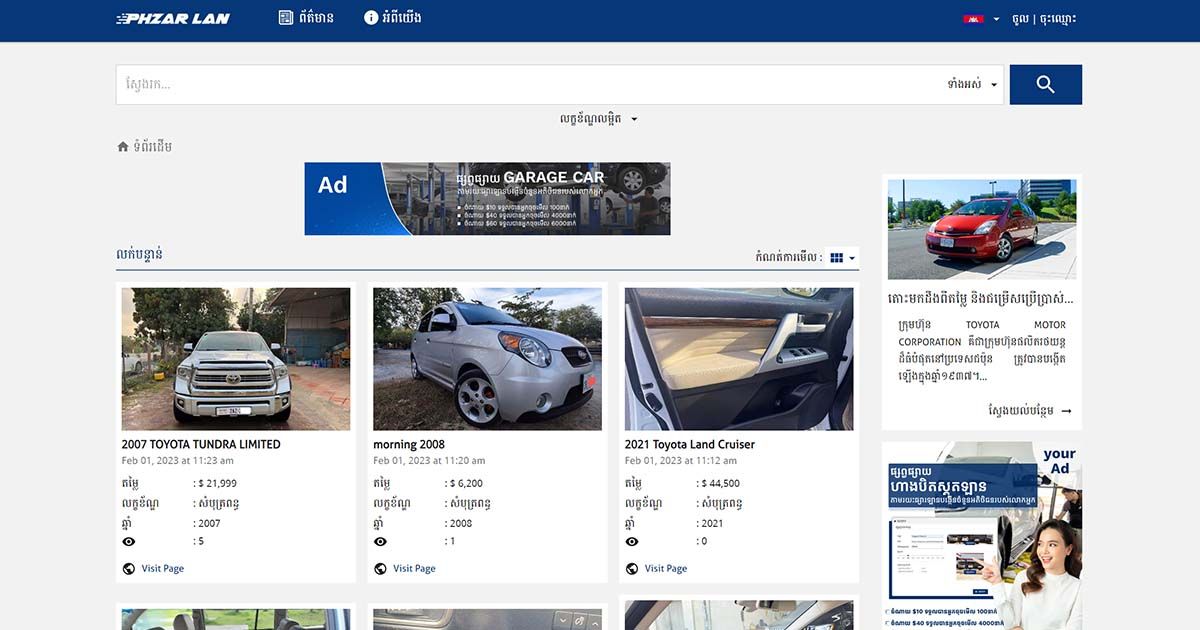The image size is (1200, 630).
Task: Click the home icon in breadcrumb
Action: tap(123, 147)
